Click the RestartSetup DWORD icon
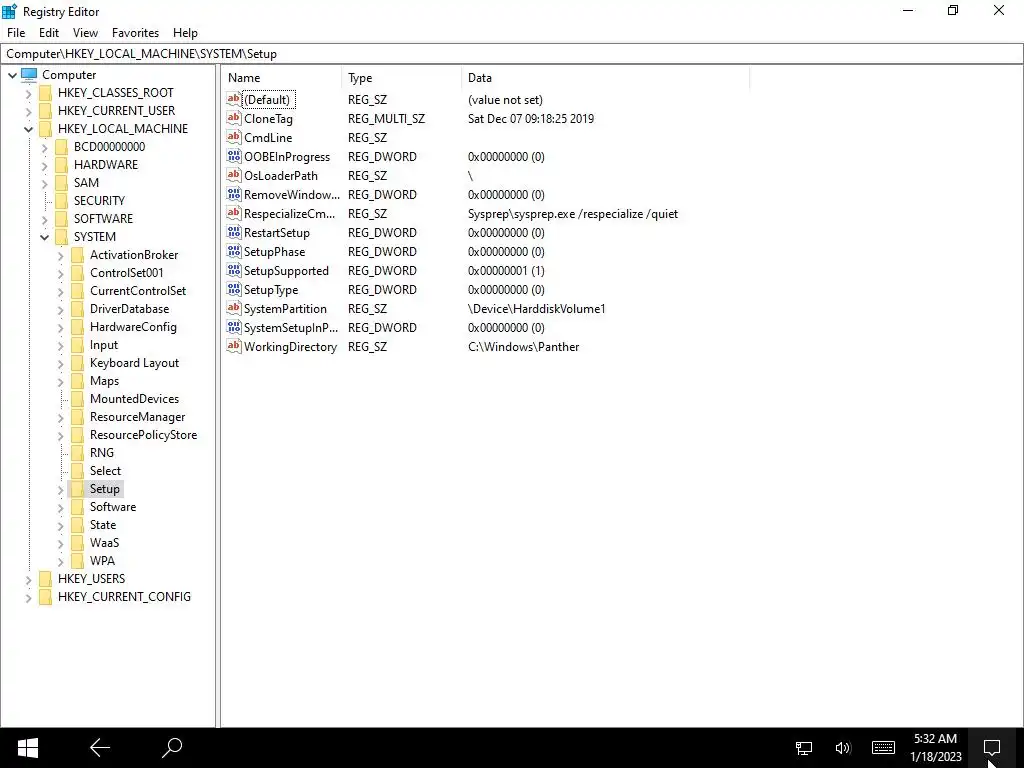The image size is (1024, 768). tap(234, 232)
